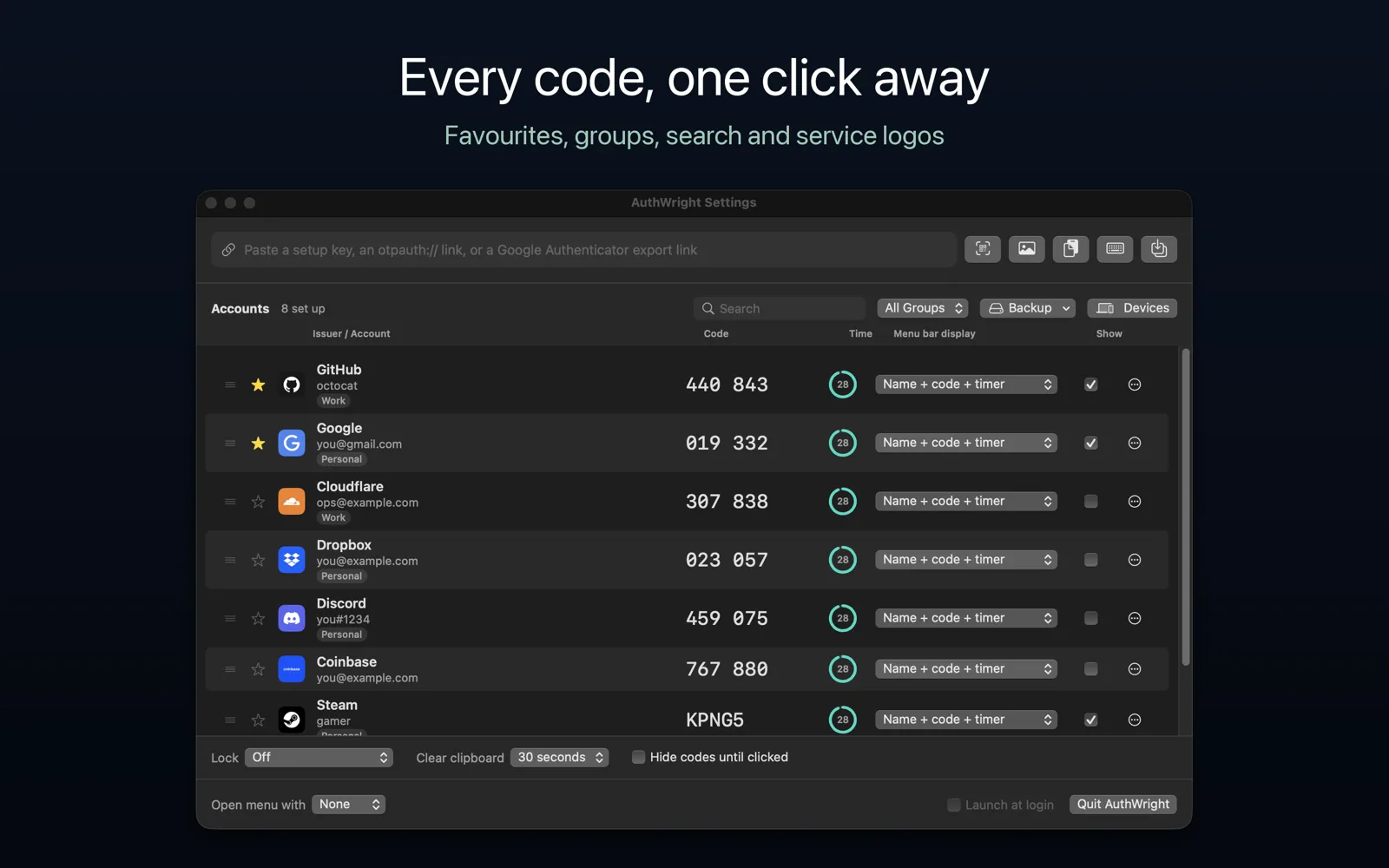Unstar the Google account

click(x=258, y=443)
